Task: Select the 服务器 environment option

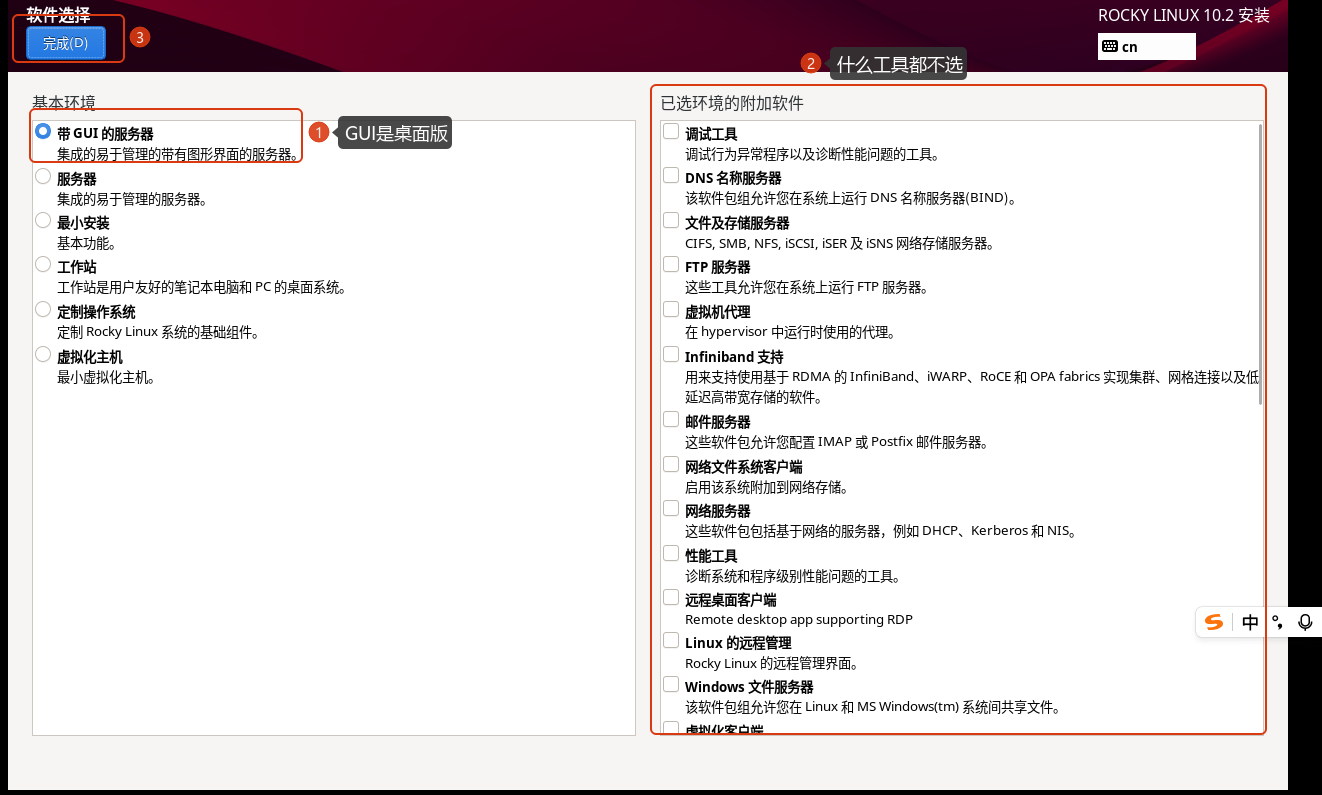Action: (43, 177)
